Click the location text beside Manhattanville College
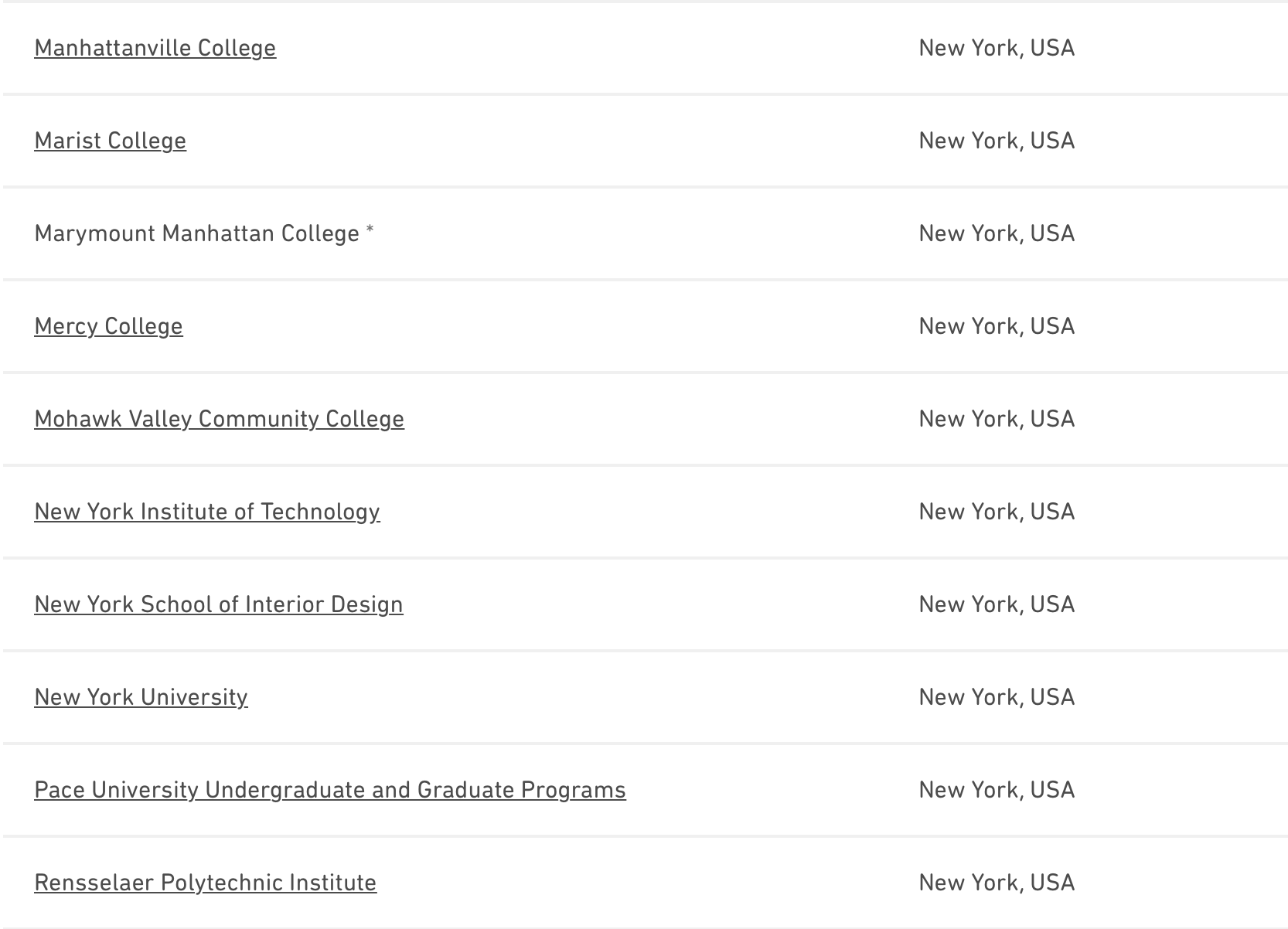The image size is (1288, 929). click(x=996, y=48)
